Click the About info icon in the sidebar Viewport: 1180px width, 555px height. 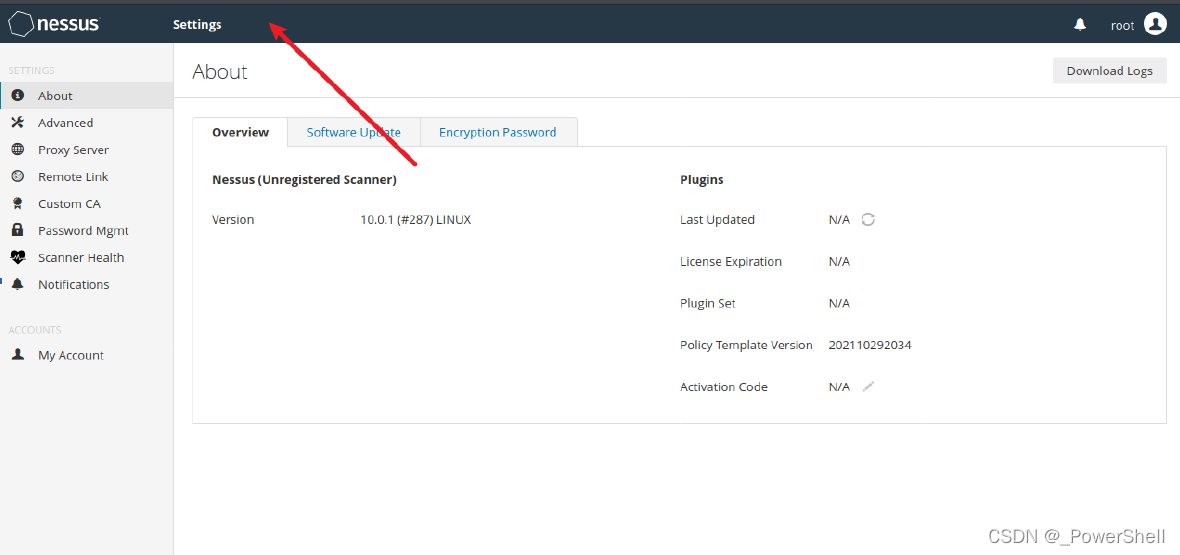tap(18, 96)
